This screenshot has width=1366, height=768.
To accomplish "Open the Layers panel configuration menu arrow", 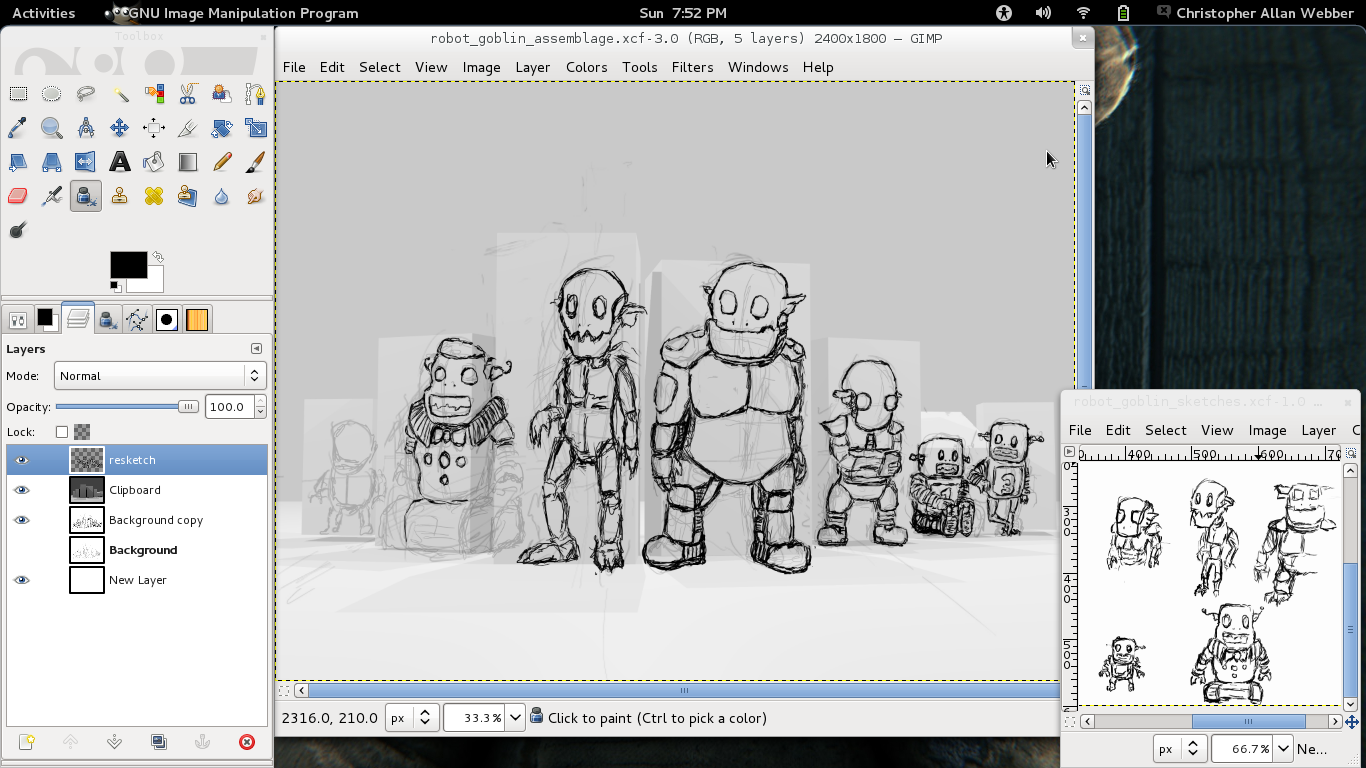I will tap(256, 349).
